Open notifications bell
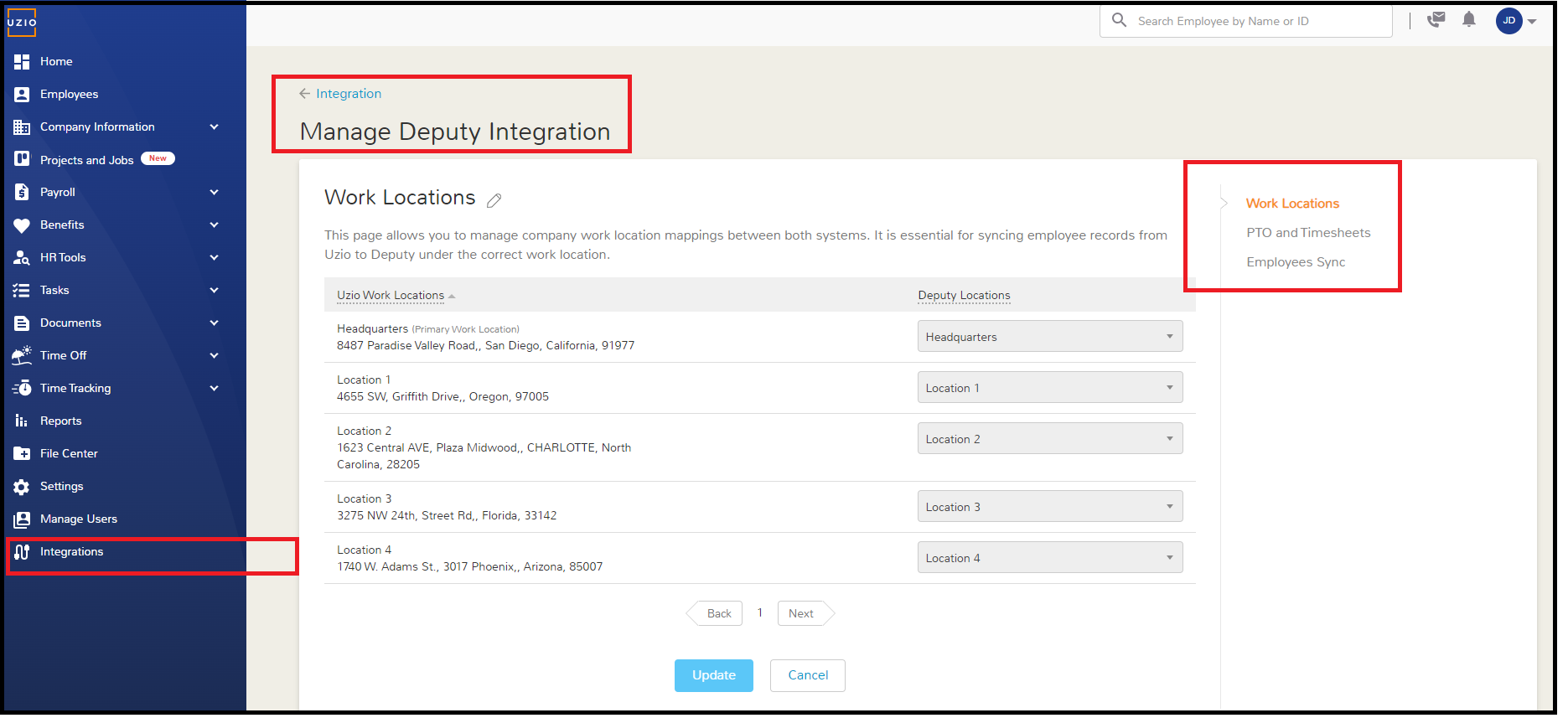The width and height of the screenshot is (1568, 718). 1469,19
